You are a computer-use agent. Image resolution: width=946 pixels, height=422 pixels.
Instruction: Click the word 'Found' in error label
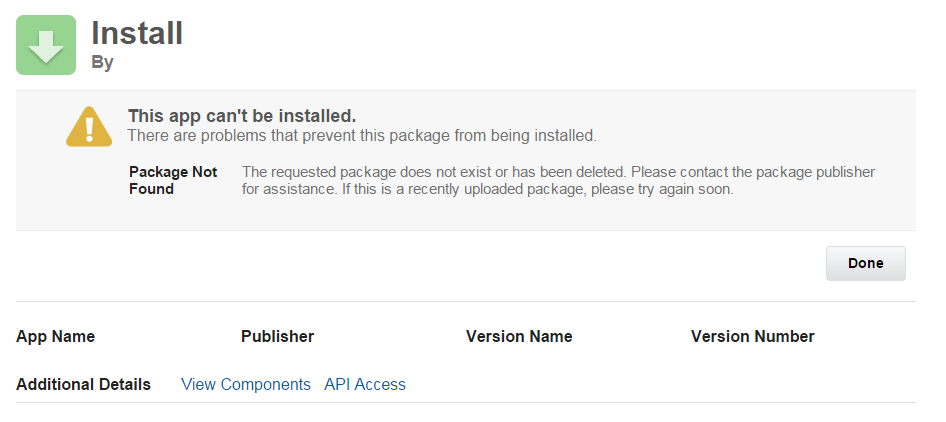151,189
